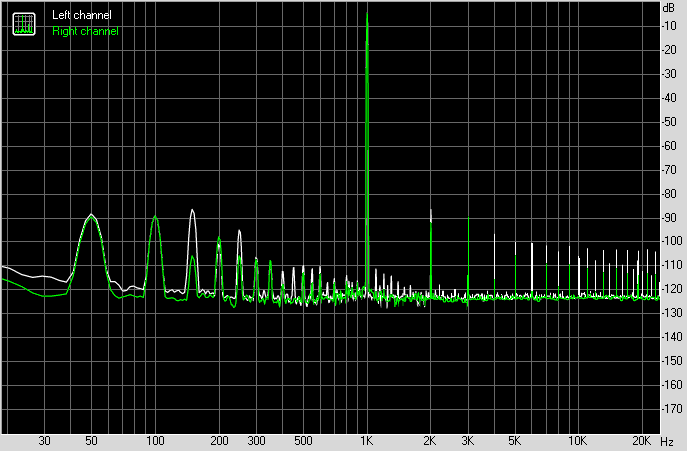Click the '-130' dB axis label
This screenshot has width=687, height=451.
click(x=673, y=313)
